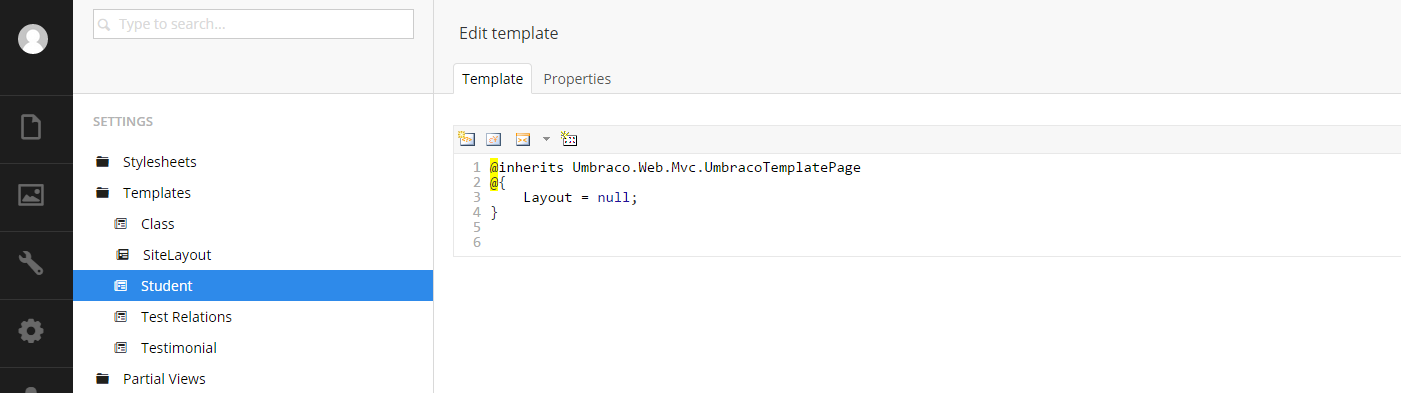This screenshot has width=1401, height=393.
Task: Open the Test Relations template
Action: pyautogui.click(x=186, y=317)
